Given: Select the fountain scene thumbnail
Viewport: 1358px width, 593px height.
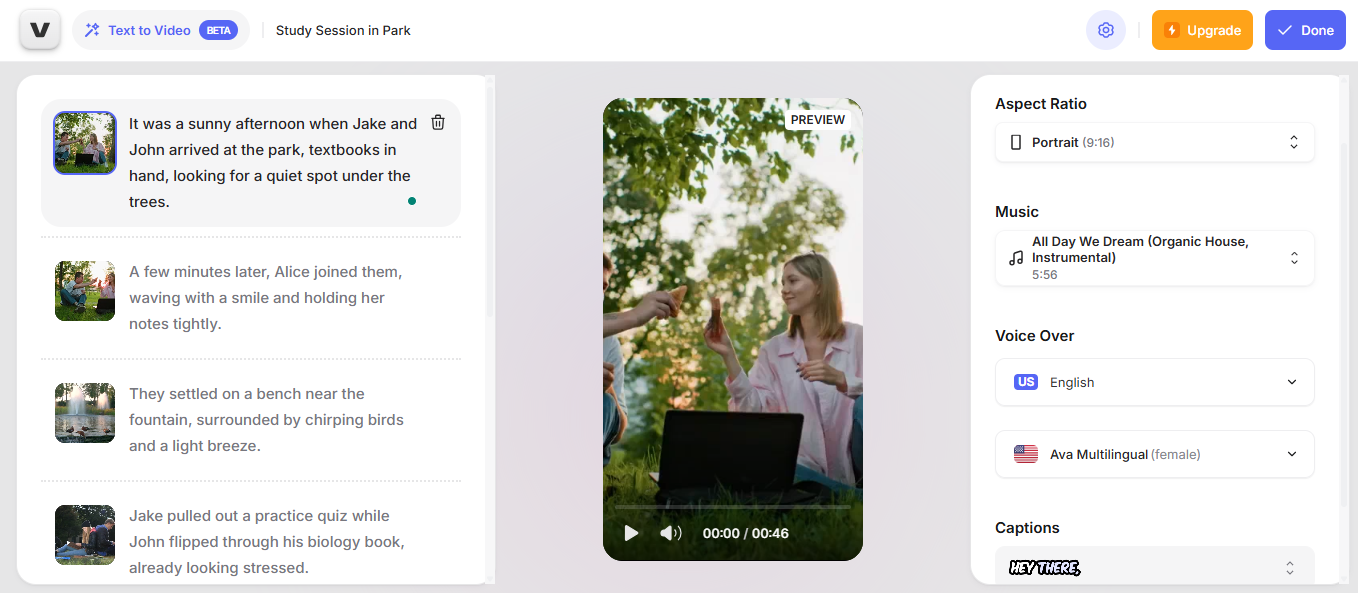Looking at the screenshot, I should point(84,413).
